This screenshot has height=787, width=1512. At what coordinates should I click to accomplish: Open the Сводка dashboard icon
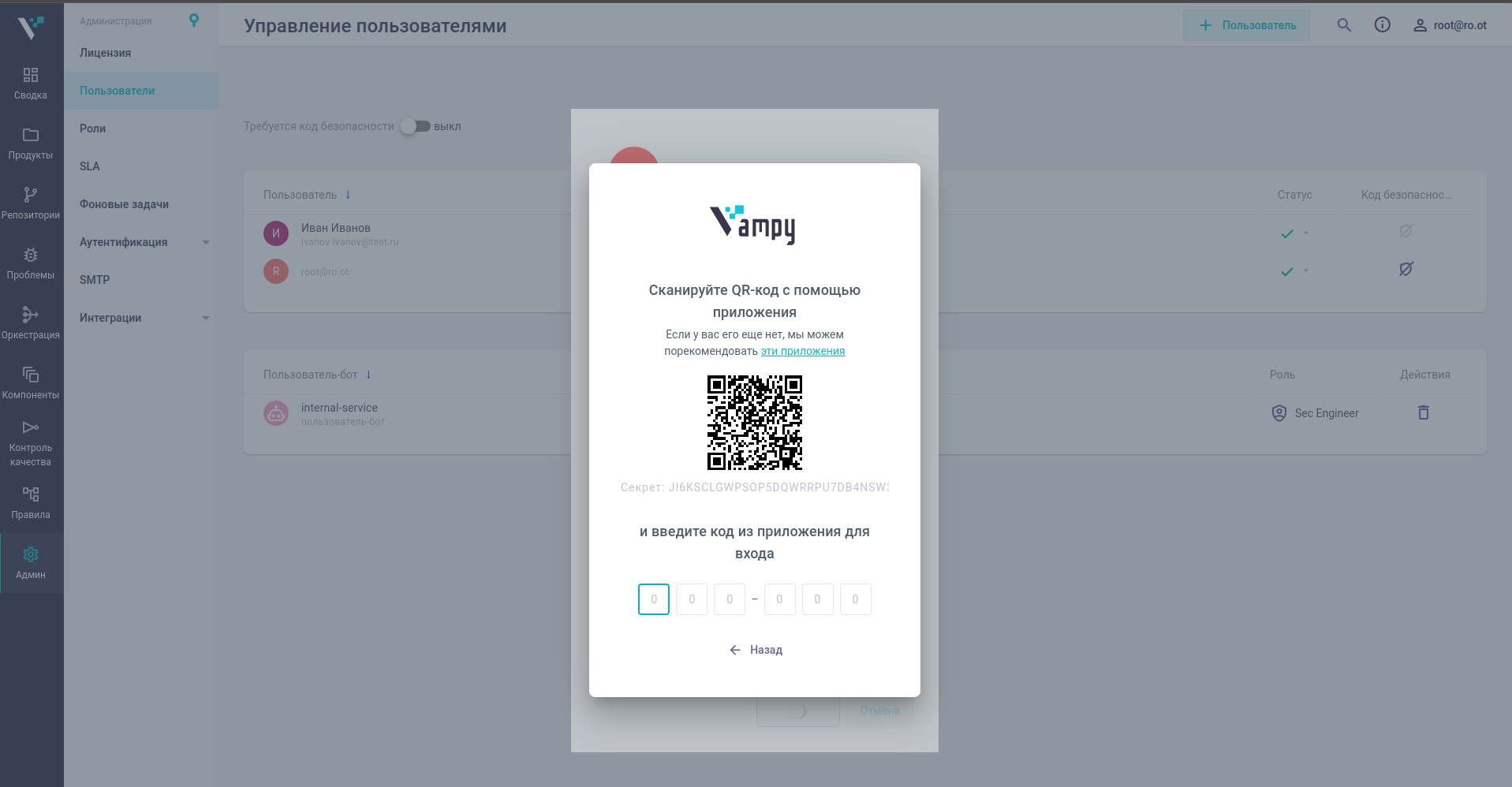pos(31,76)
